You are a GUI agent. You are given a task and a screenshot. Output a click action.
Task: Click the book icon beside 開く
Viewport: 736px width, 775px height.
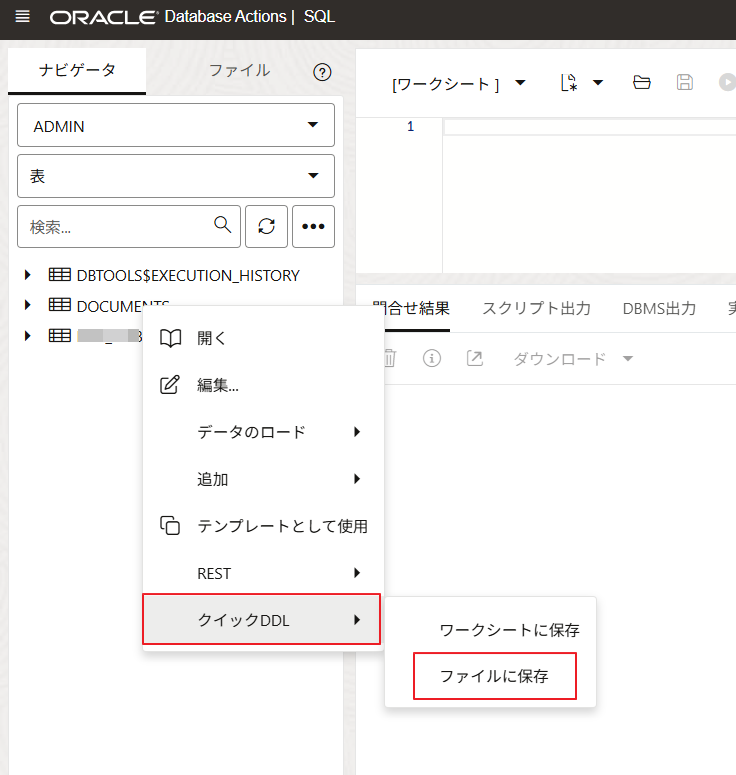click(x=171, y=338)
